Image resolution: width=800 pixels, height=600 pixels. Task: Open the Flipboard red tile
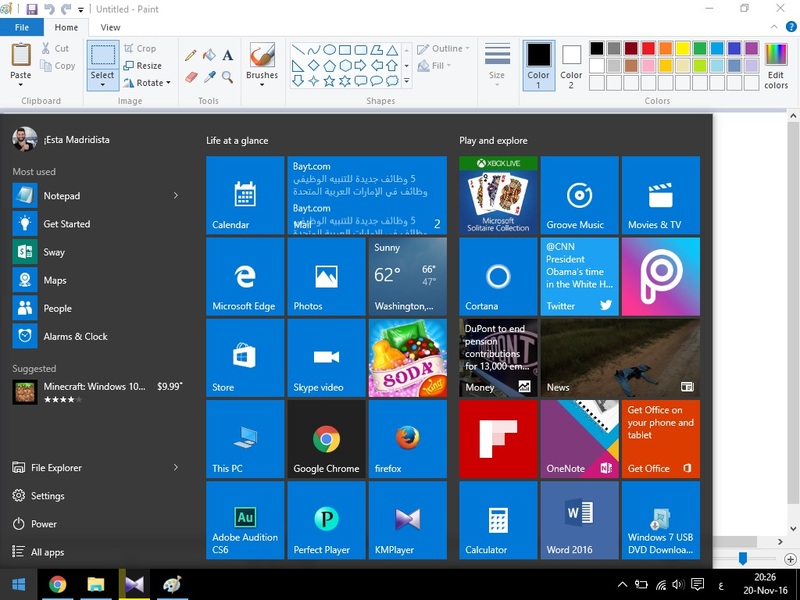click(x=498, y=439)
